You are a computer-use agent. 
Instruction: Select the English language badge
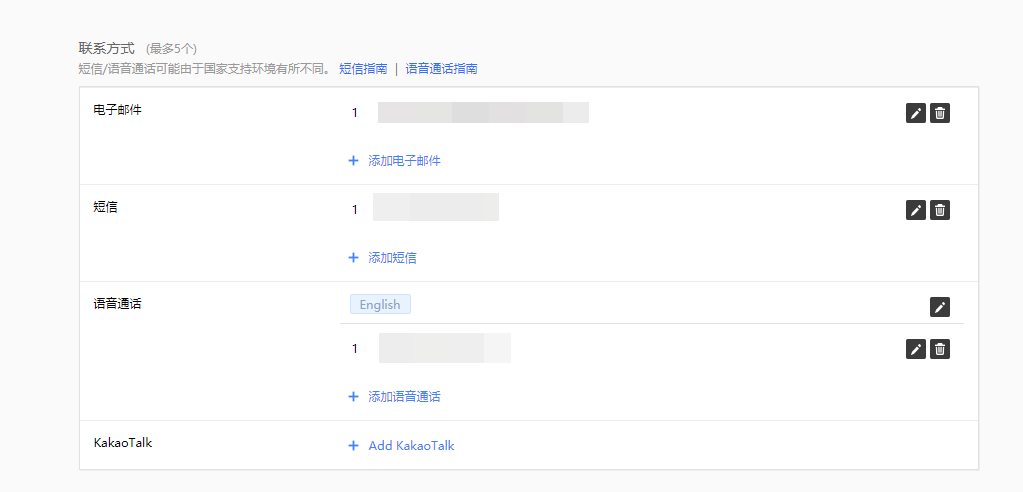(380, 305)
